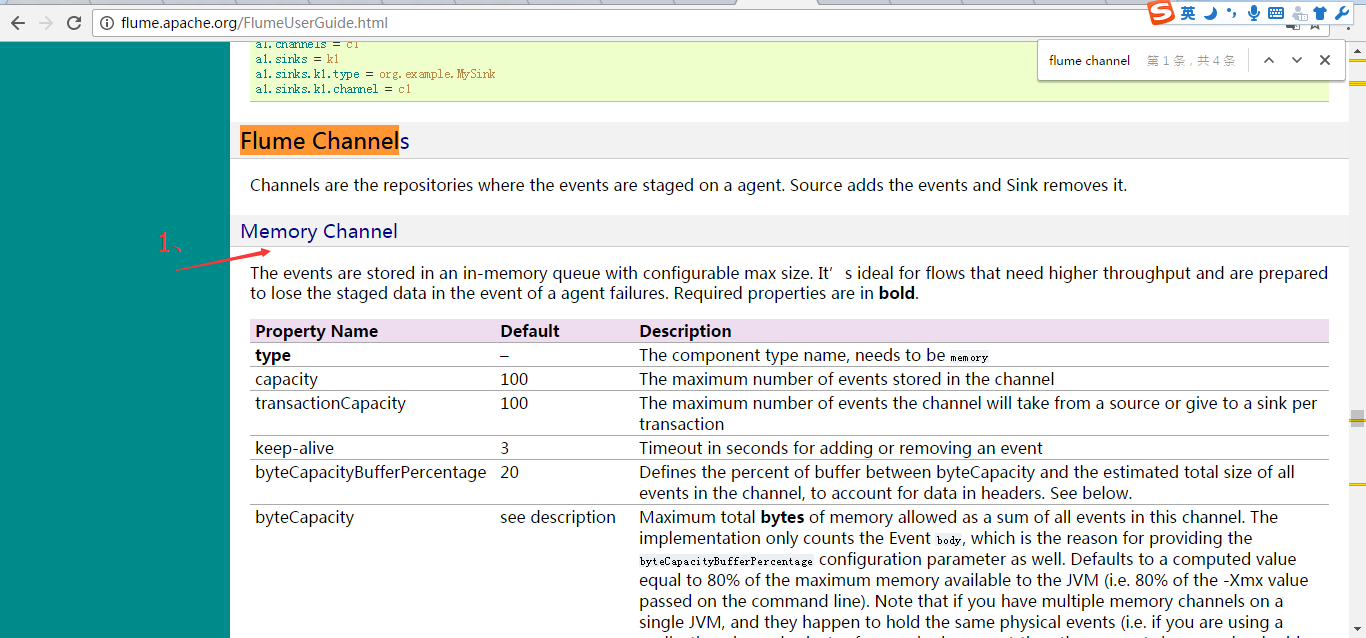Click the 'Channels are the repositories' paragraph
Viewport: 1366px width, 638px height.
[688, 185]
